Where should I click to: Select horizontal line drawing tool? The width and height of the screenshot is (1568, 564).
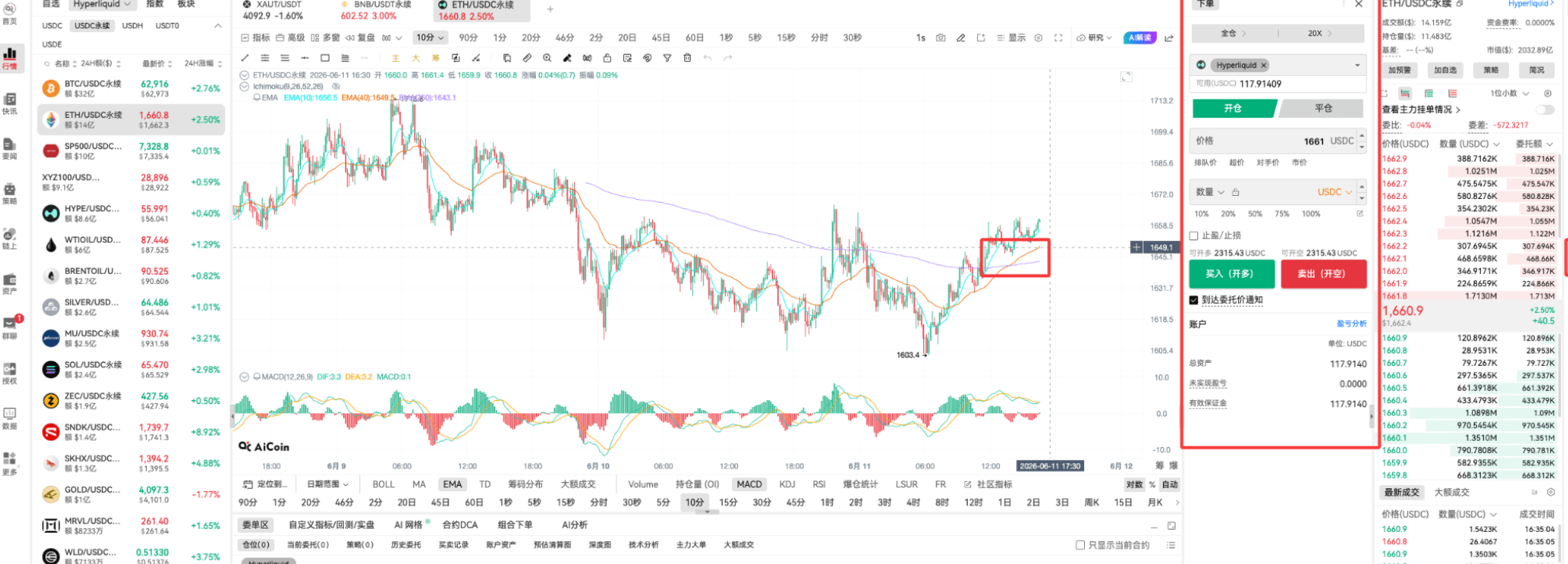coord(305,58)
